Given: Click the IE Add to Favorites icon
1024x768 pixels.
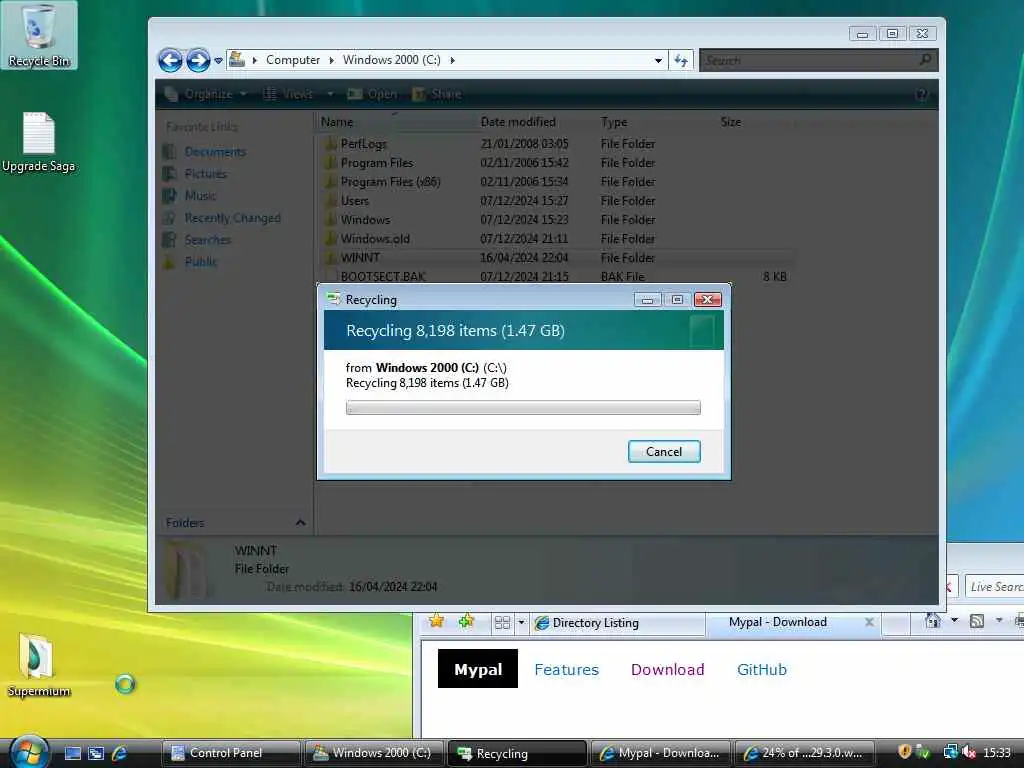Looking at the screenshot, I should click(466, 621).
